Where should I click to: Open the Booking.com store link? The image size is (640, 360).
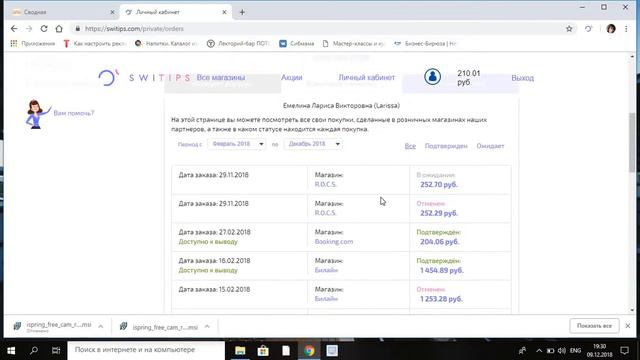point(334,242)
